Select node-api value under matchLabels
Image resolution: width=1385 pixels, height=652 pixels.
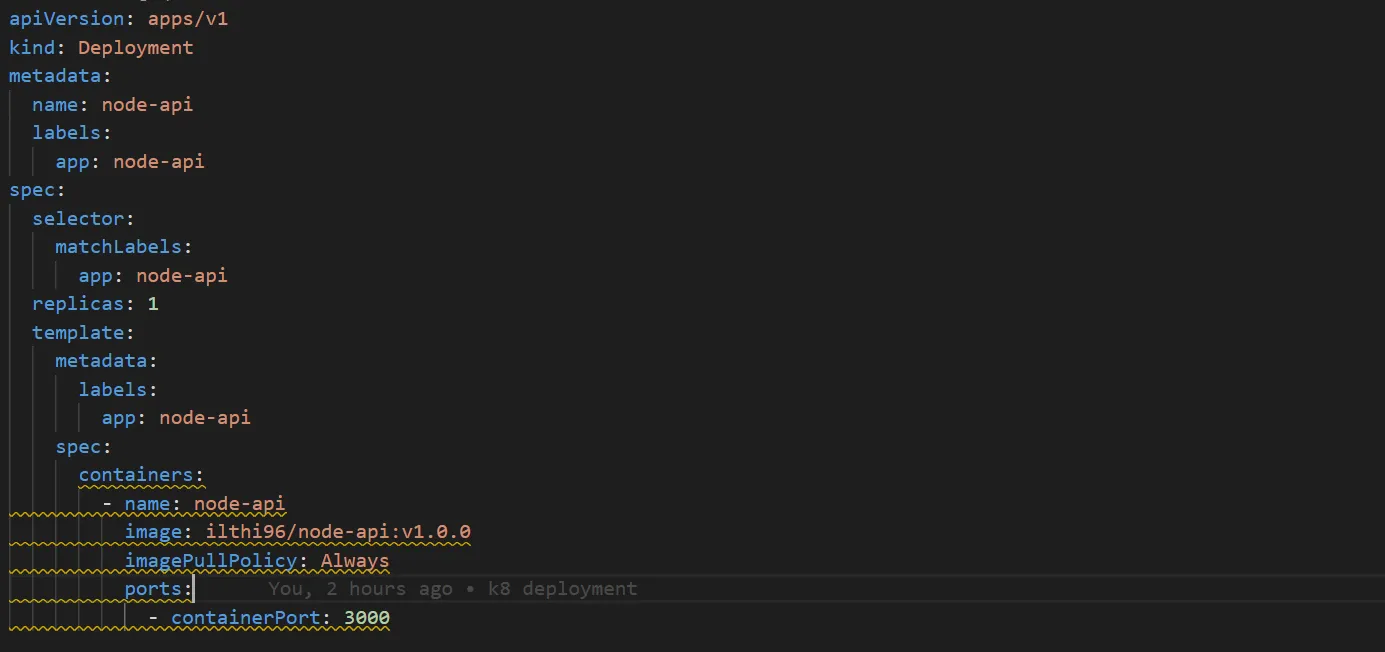(x=182, y=275)
